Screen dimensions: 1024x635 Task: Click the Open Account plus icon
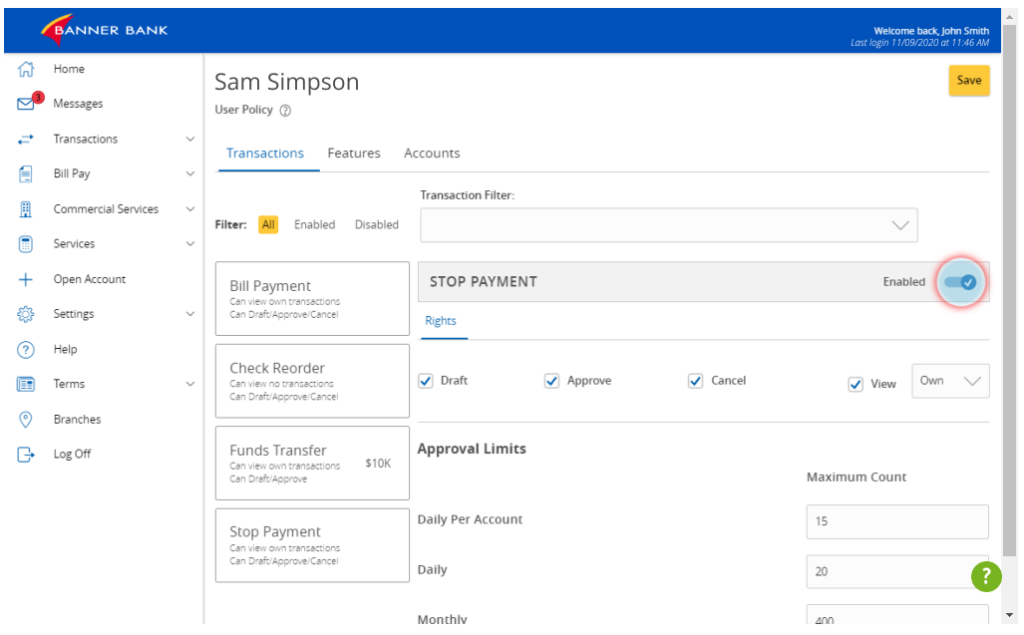(24, 278)
